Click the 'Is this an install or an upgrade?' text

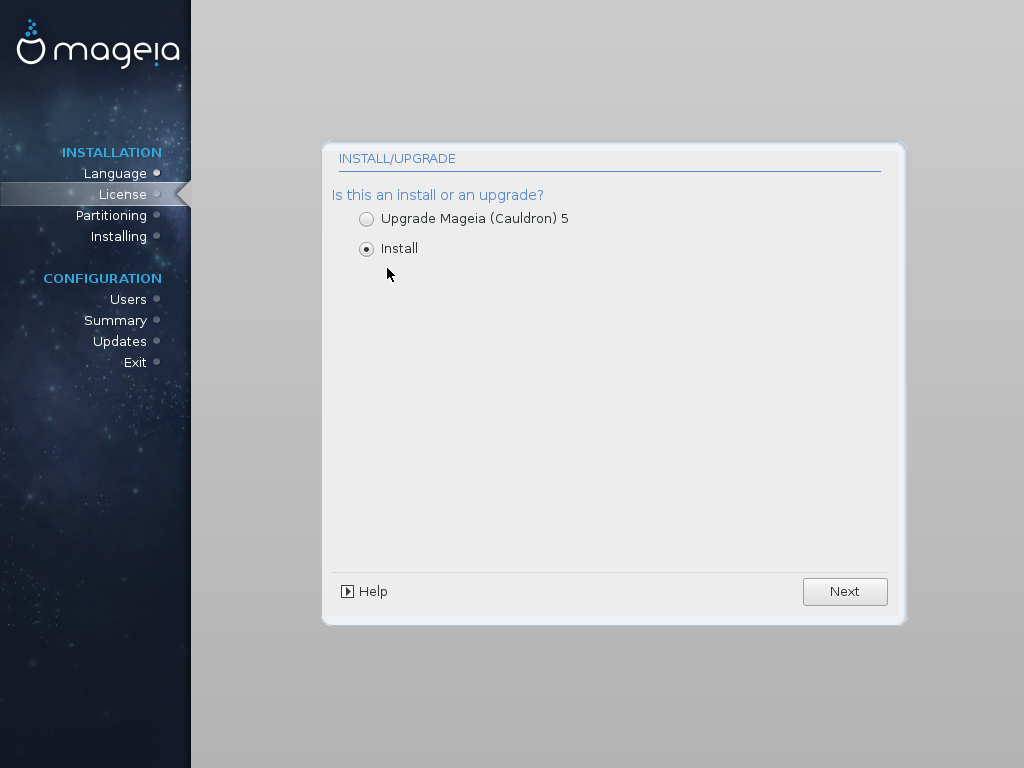coord(438,195)
